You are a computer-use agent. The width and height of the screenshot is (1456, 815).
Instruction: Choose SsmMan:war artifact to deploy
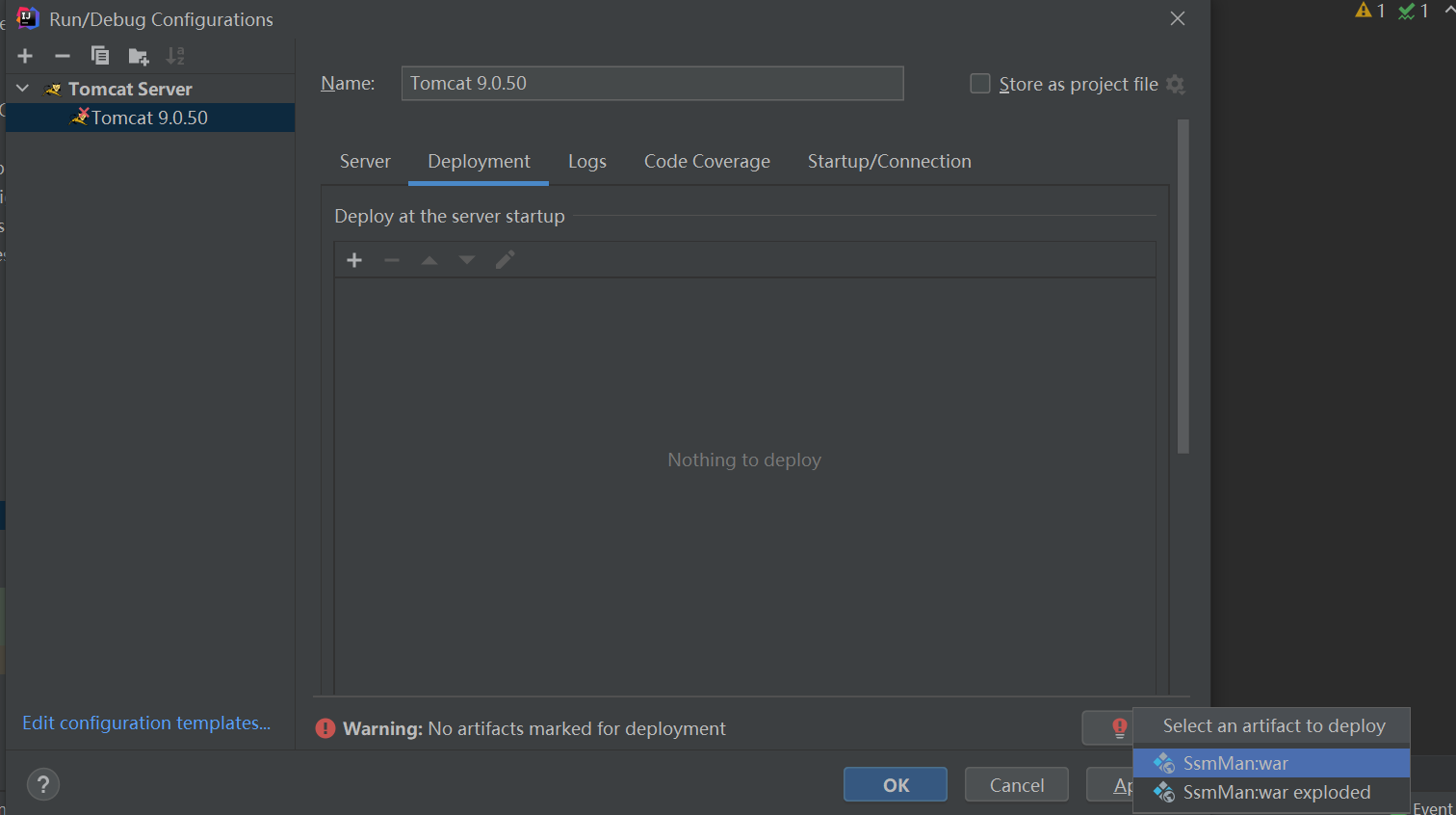(1271, 763)
